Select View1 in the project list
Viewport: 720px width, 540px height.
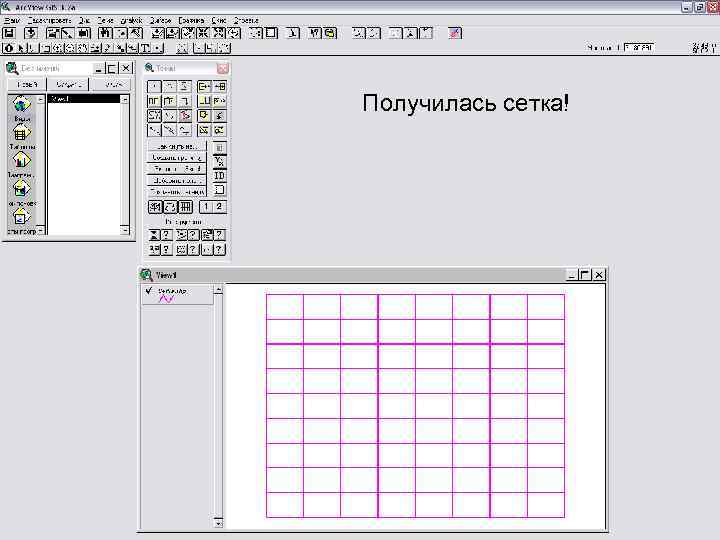84,99
